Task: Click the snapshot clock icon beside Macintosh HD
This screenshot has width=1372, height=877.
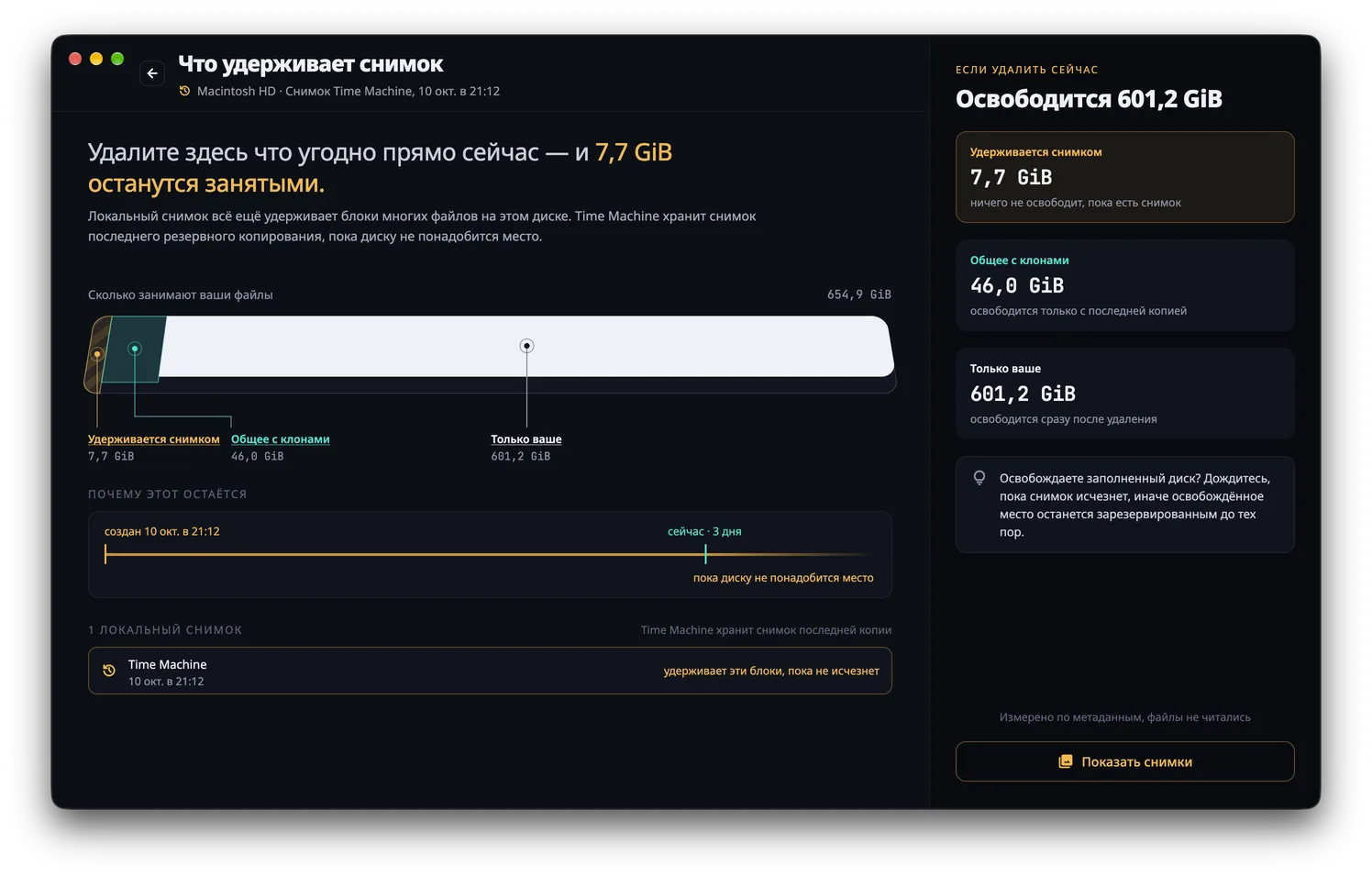Action: pyautogui.click(x=184, y=91)
